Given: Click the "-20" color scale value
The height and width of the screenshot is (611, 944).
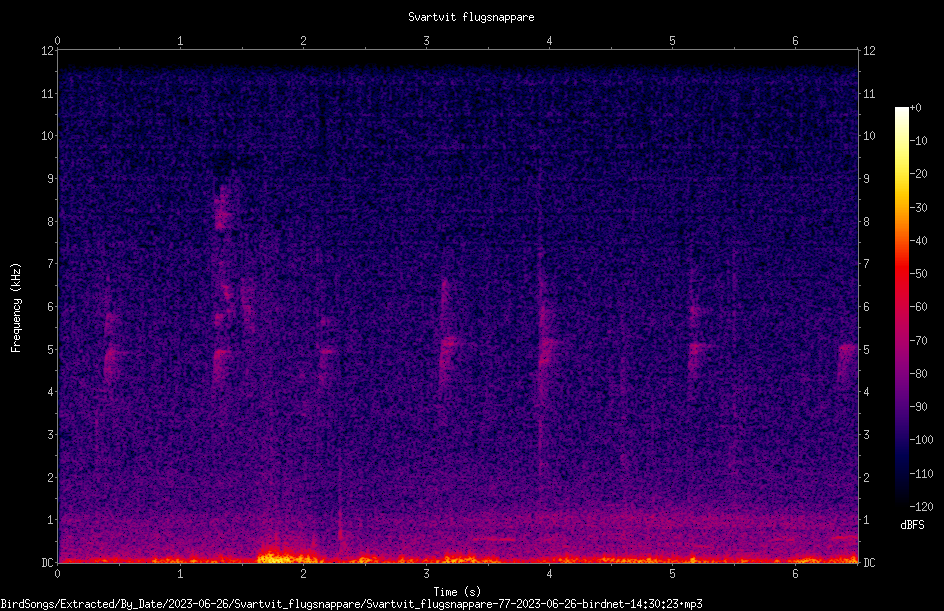Looking at the screenshot, I should pos(919,174).
